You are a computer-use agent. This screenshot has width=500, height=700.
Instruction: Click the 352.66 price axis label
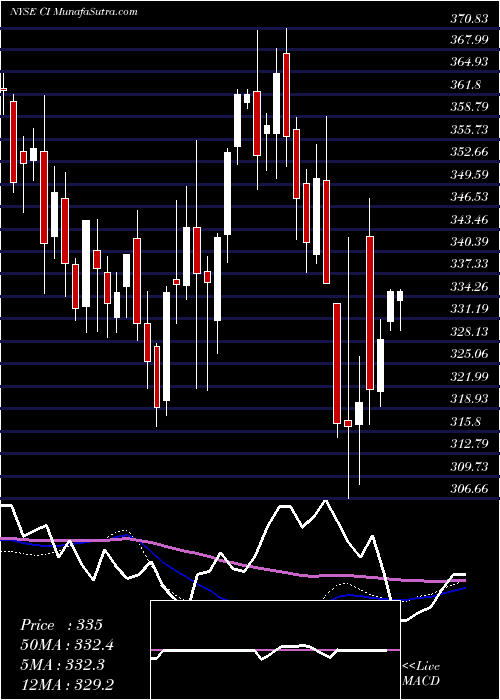469,151
